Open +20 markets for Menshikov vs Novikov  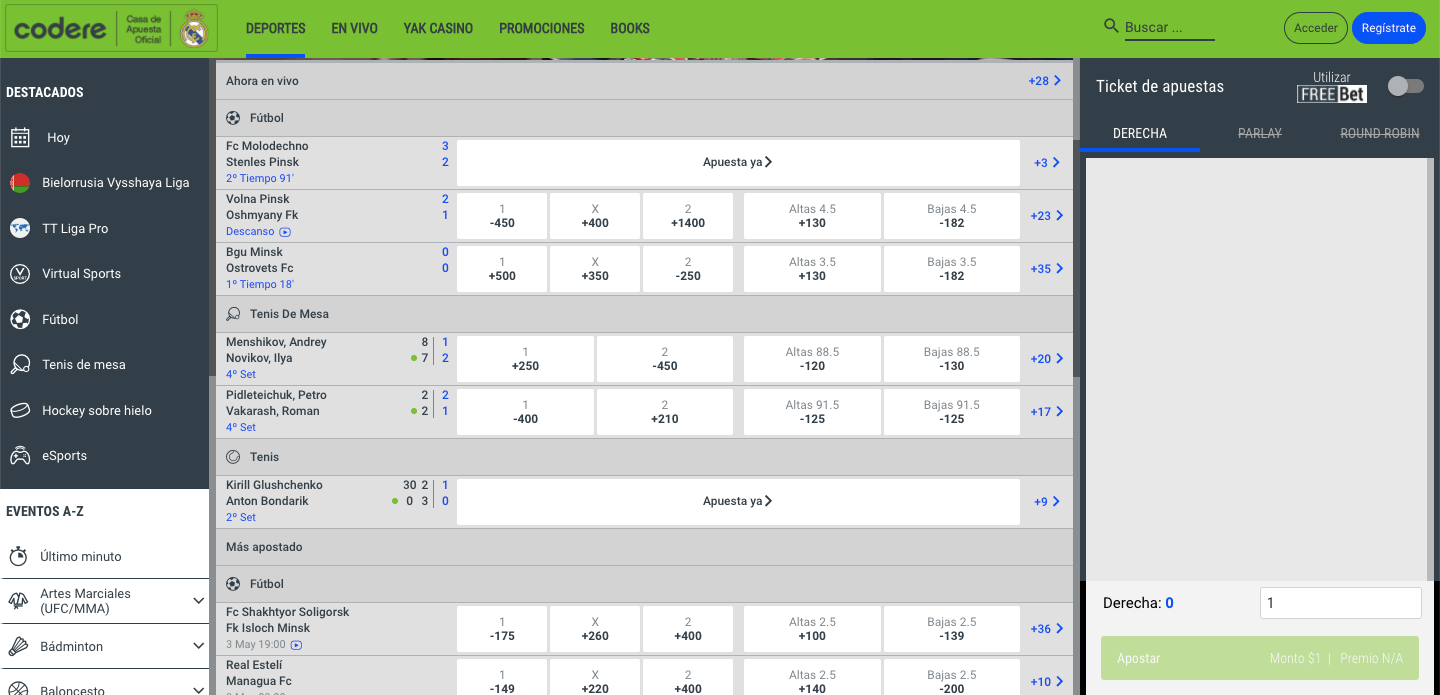click(1047, 359)
